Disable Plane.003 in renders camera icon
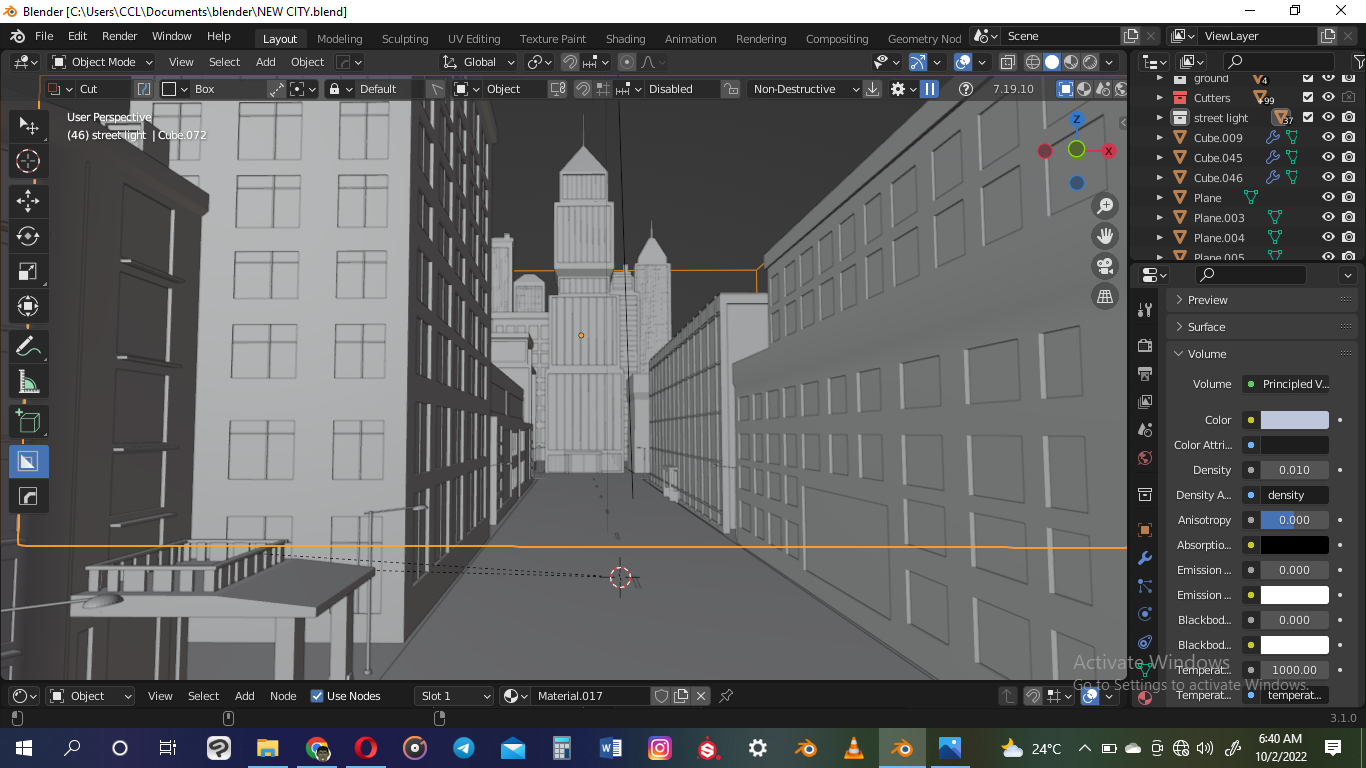 1348,218
